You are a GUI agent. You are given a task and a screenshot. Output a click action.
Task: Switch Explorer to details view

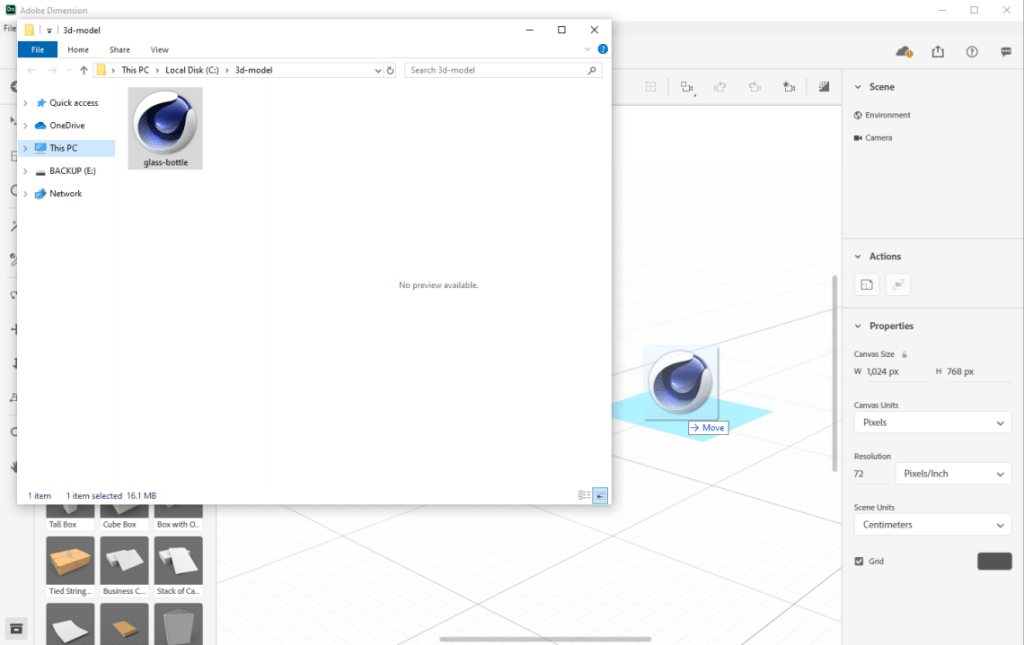[x=584, y=495]
